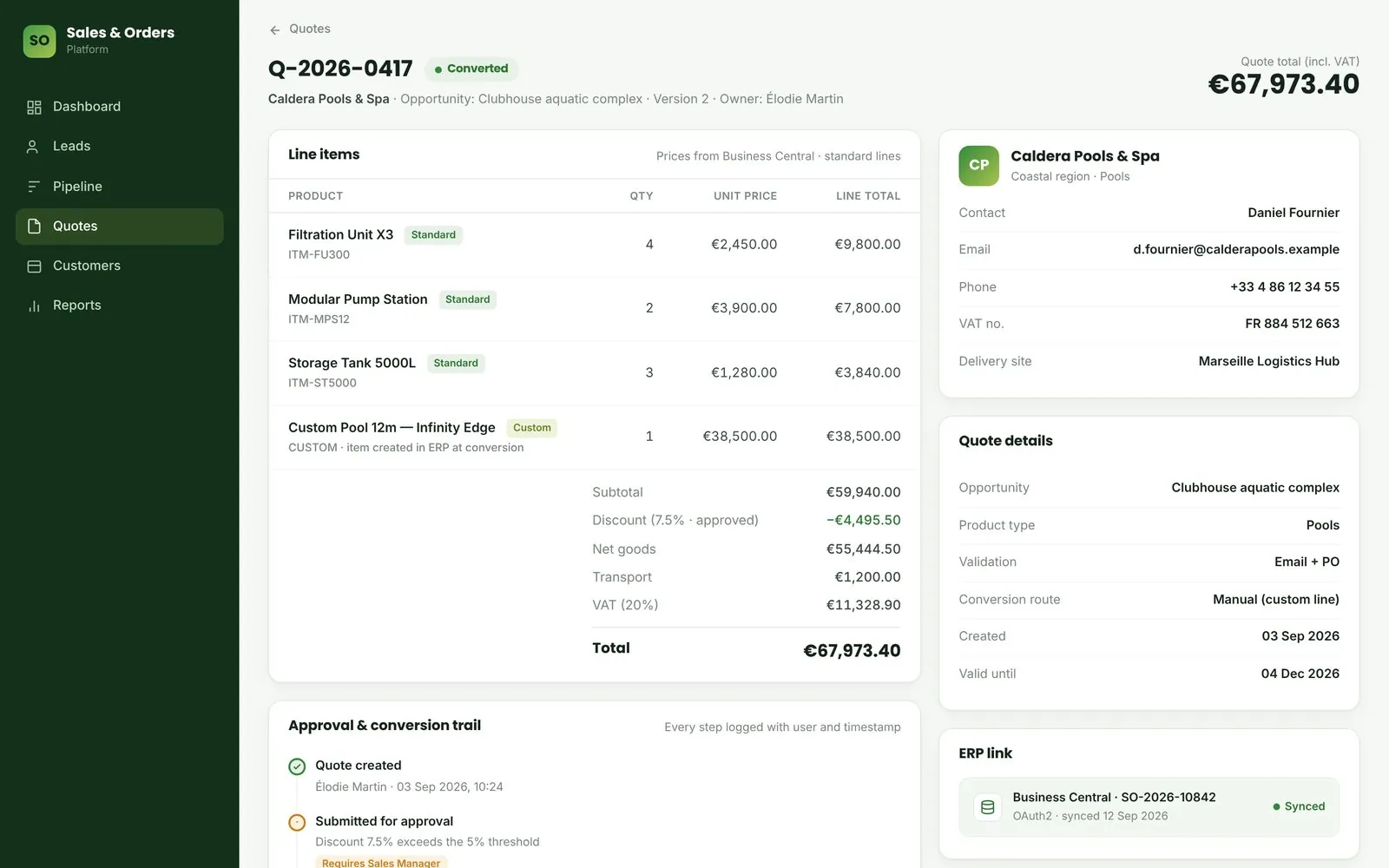Click the CP customer avatar

[978, 165]
